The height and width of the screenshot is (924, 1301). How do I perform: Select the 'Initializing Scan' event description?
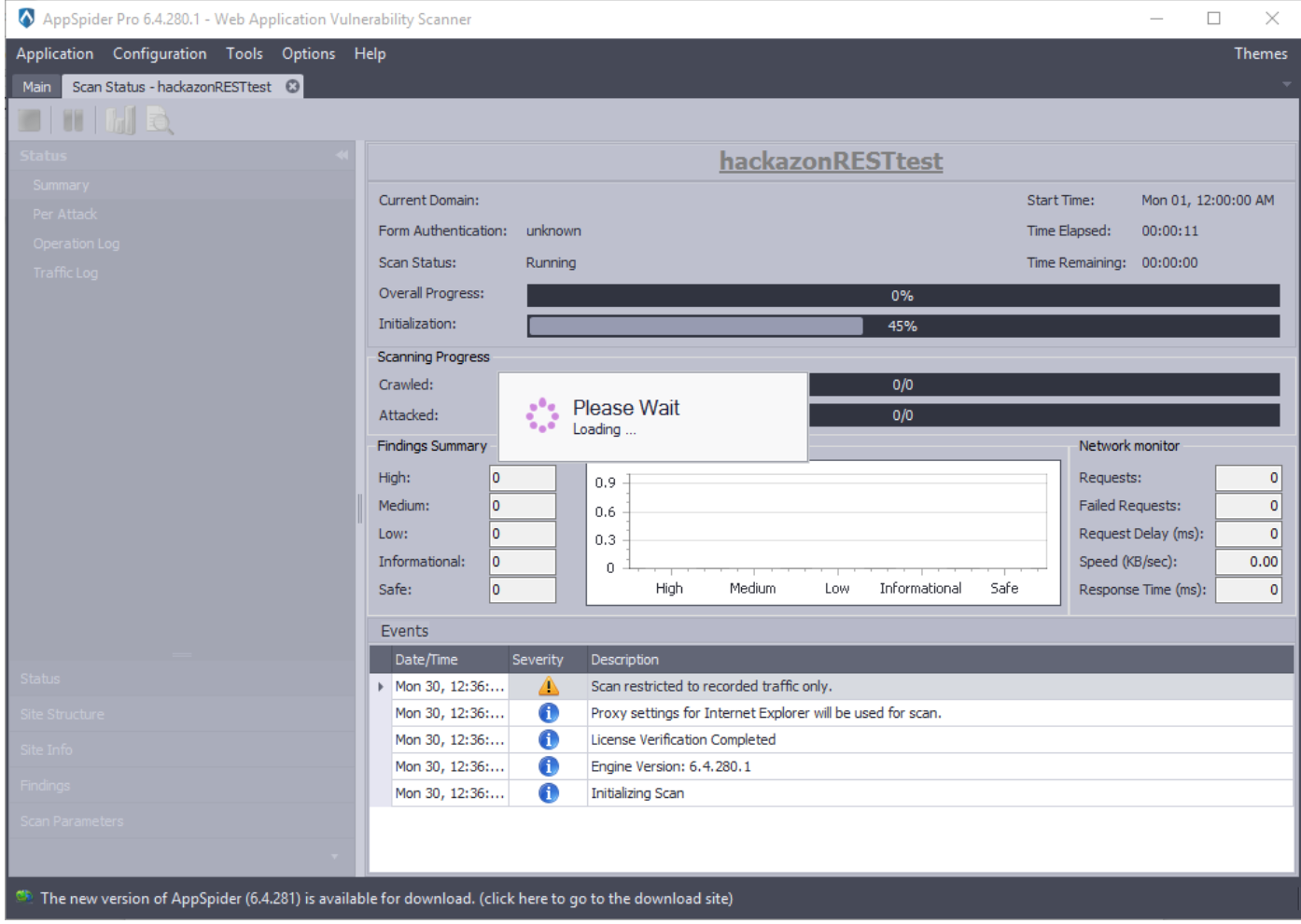pos(637,794)
